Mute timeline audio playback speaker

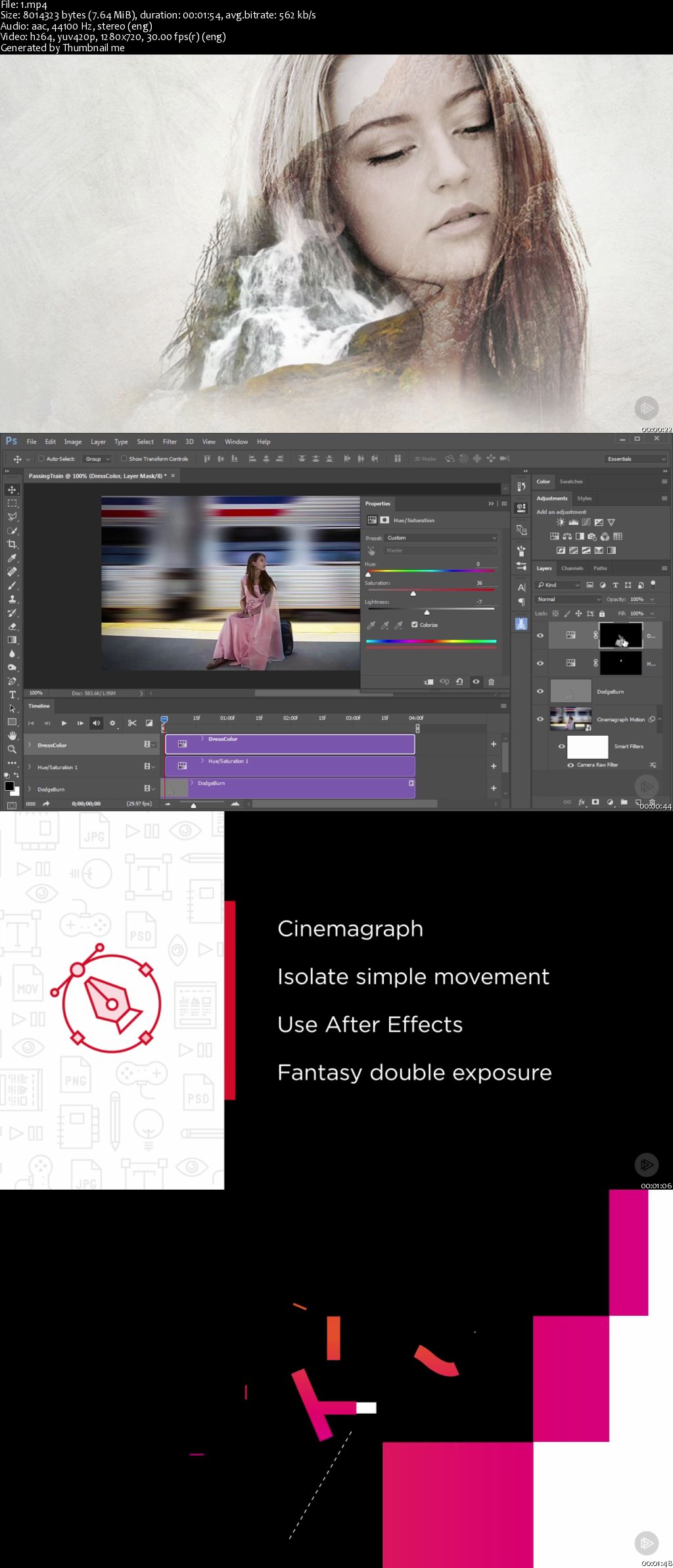tap(97, 723)
